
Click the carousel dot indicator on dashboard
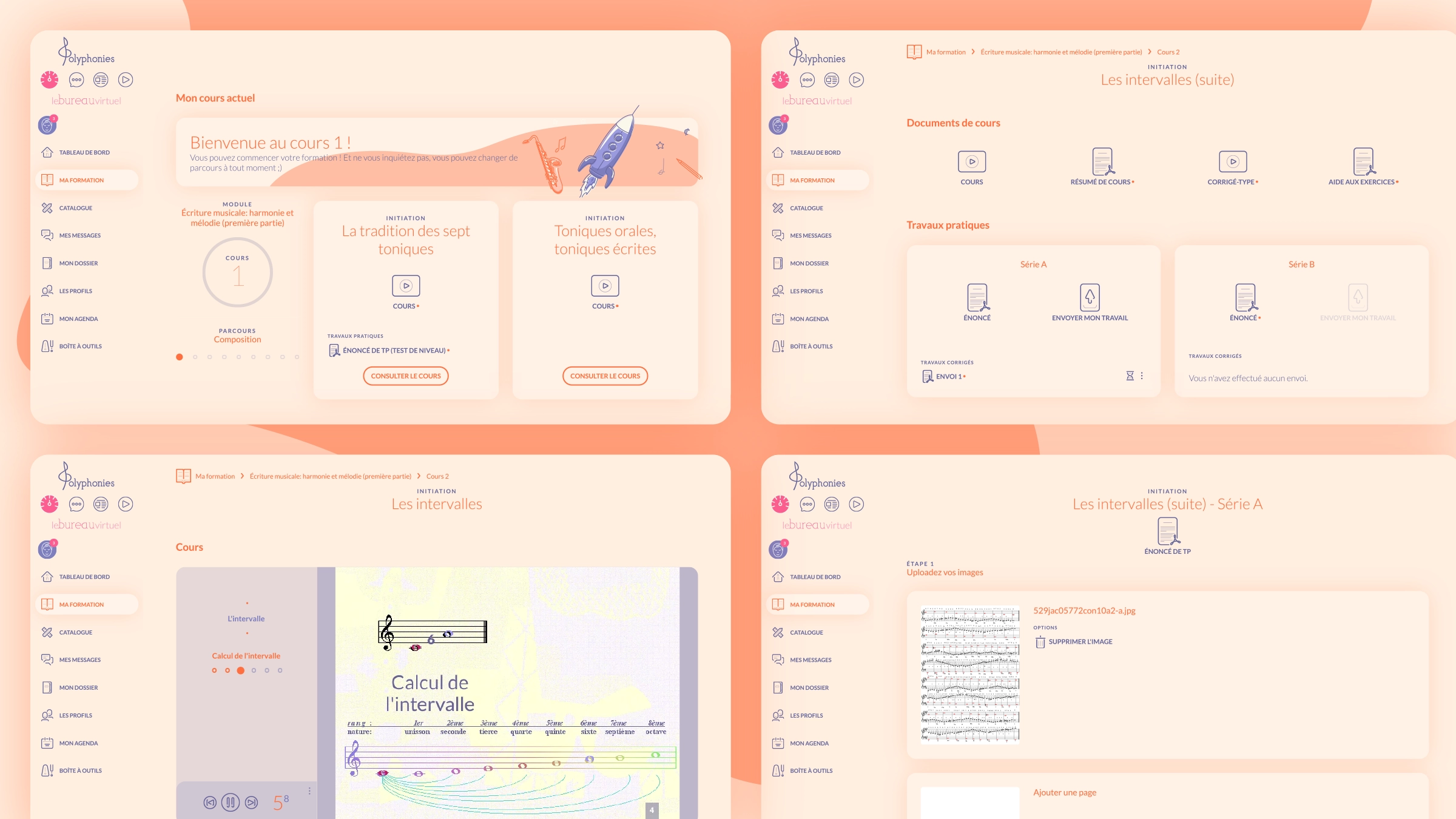[x=178, y=356]
